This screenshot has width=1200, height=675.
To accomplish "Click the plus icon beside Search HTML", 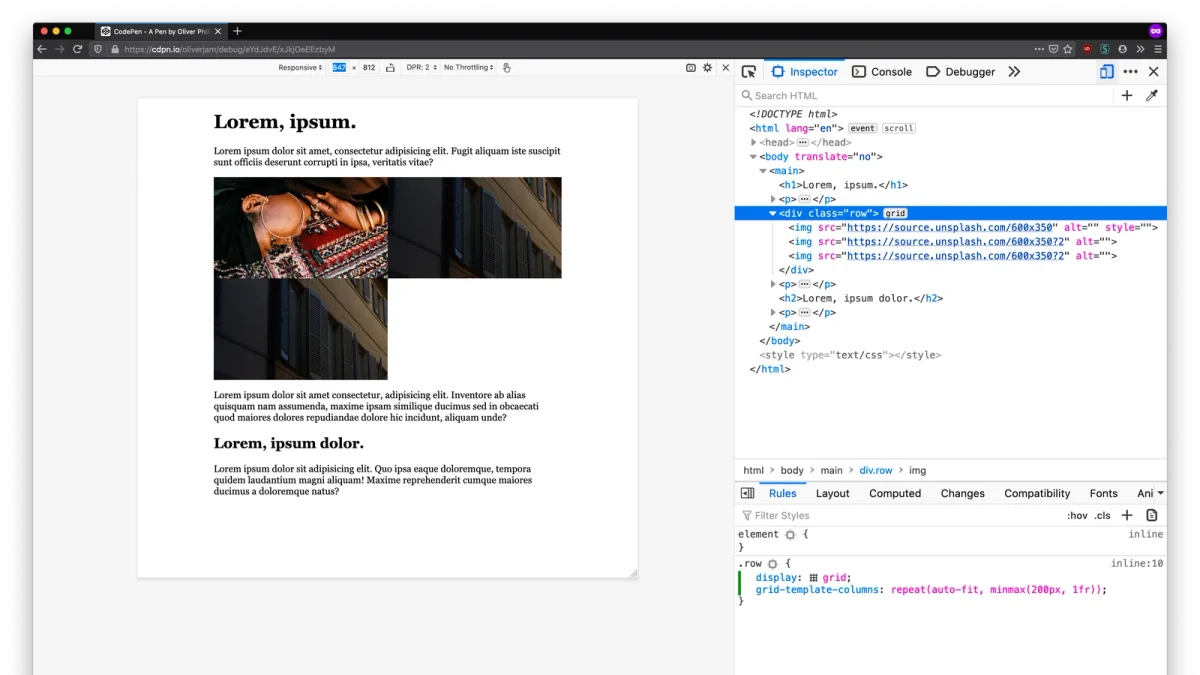I will click(x=1127, y=96).
